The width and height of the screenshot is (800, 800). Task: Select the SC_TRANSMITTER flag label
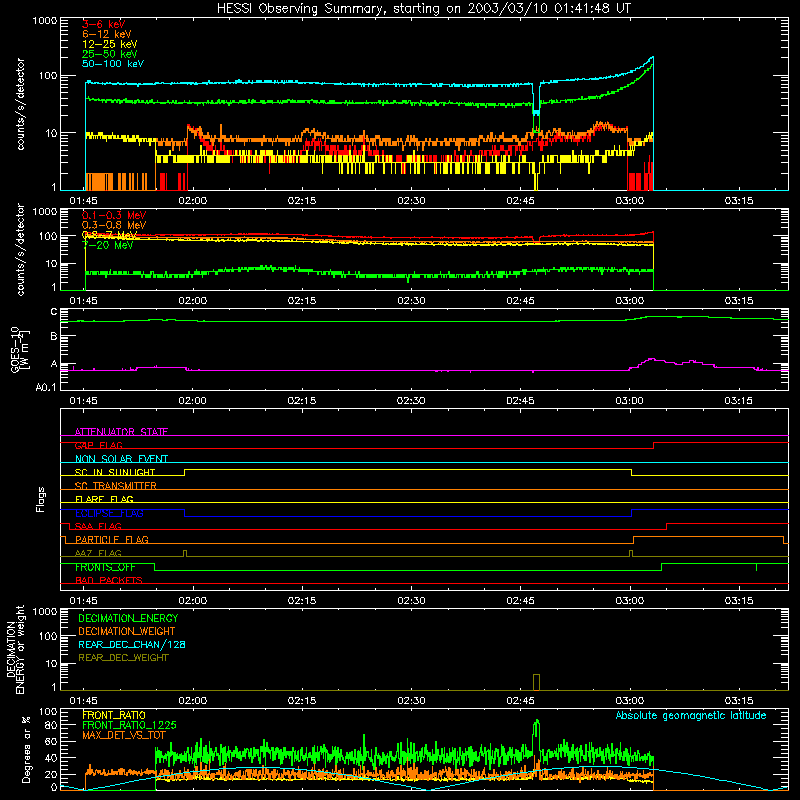pos(116,486)
